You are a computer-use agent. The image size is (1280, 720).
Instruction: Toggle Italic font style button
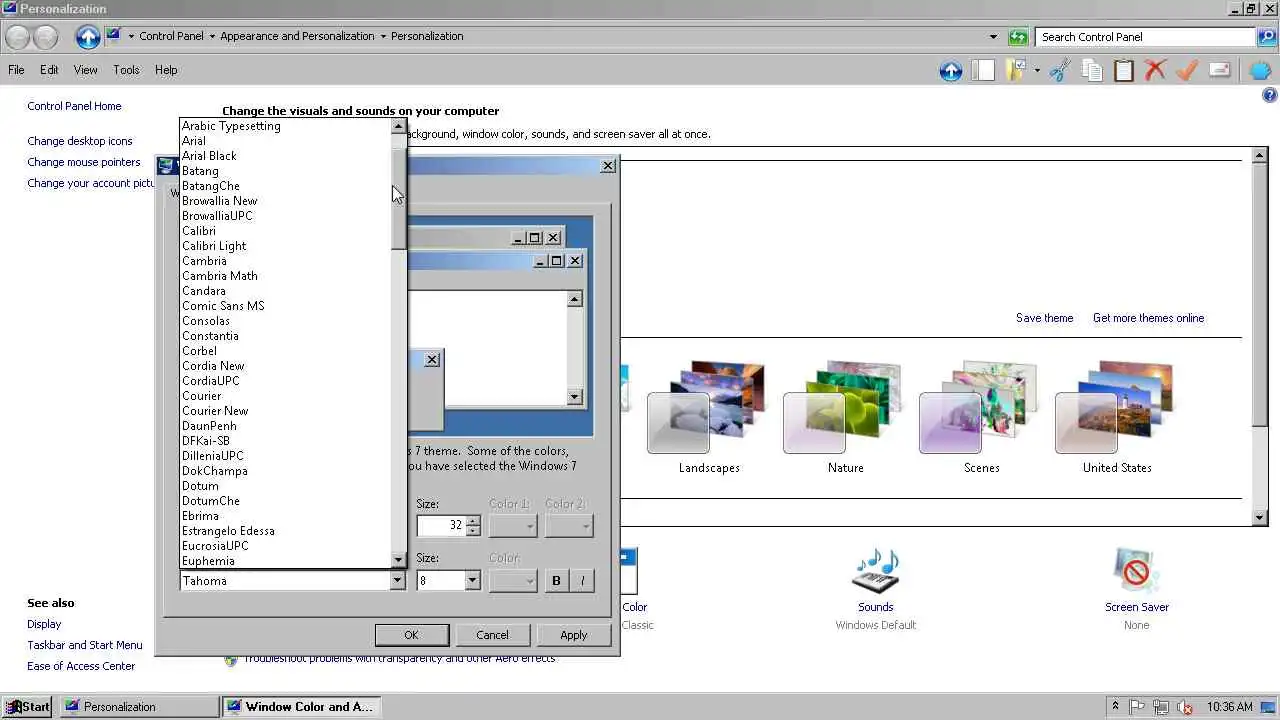582,581
